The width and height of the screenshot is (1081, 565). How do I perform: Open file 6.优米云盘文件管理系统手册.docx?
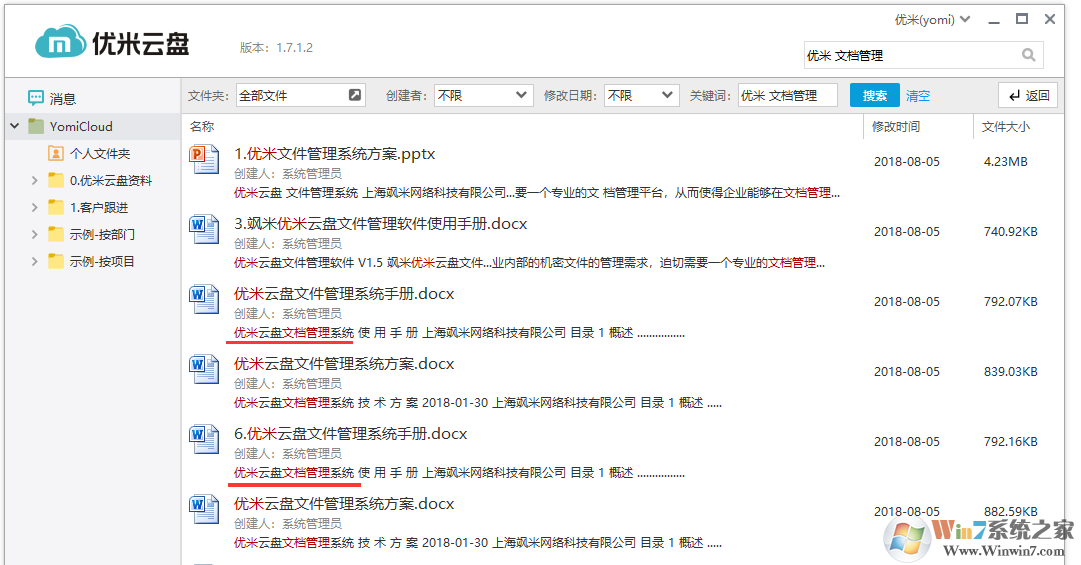(350, 434)
